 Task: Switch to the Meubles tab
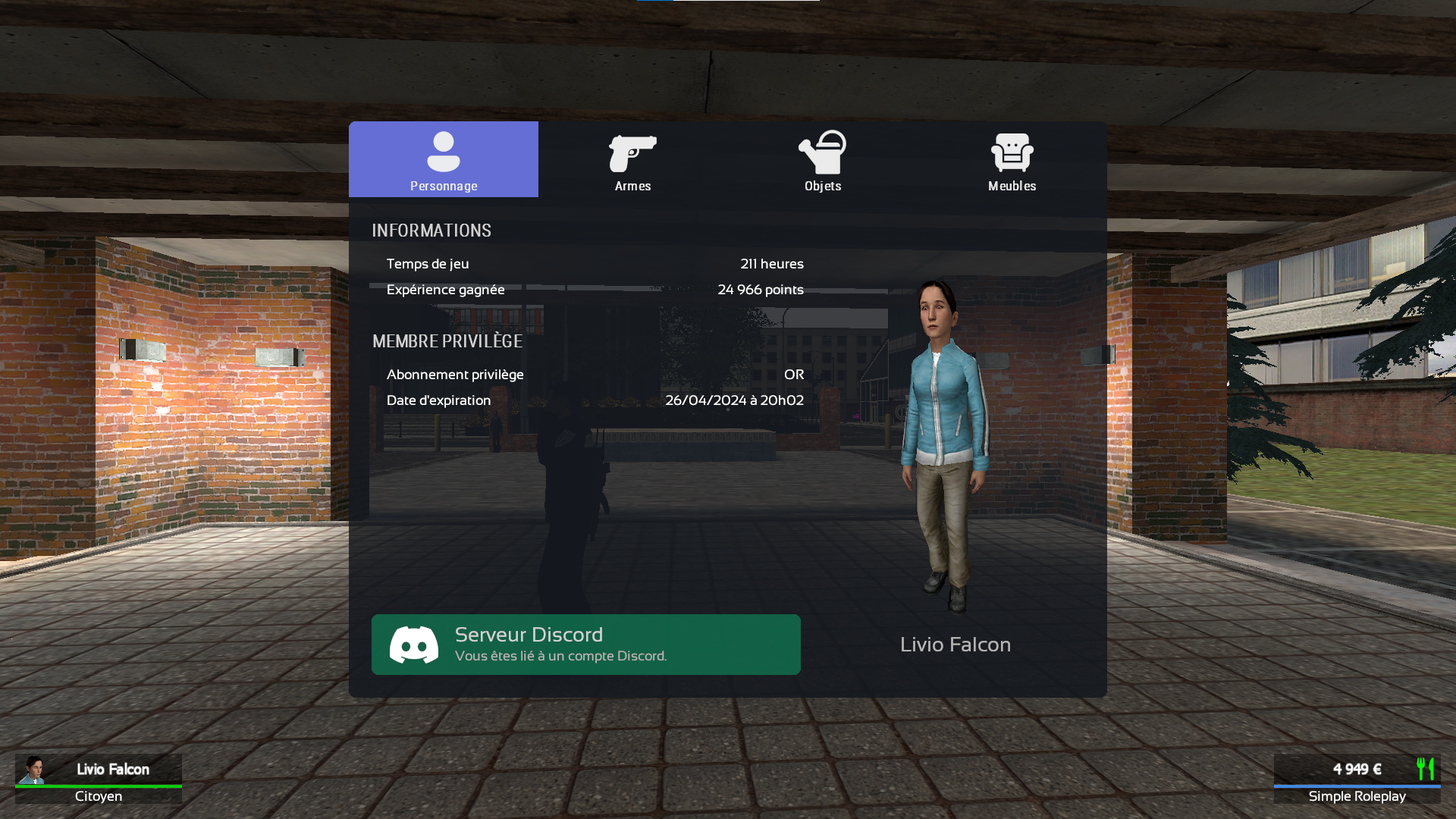point(1012,159)
